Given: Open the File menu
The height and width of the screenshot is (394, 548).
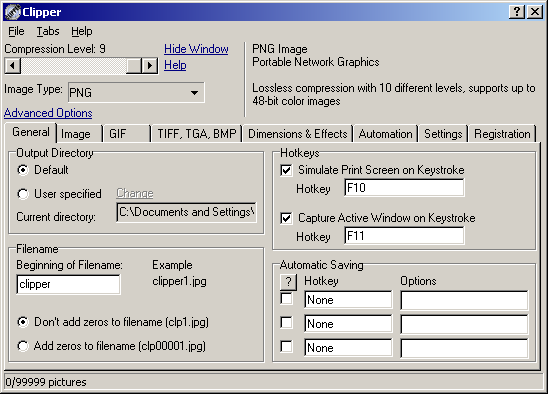Looking at the screenshot, I should pyautogui.click(x=16, y=31).
